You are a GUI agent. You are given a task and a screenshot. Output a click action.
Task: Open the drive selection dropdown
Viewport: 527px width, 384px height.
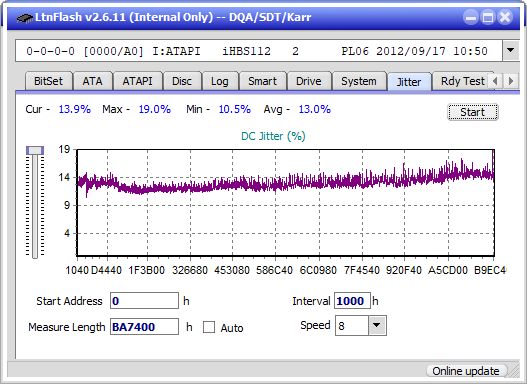511,51
